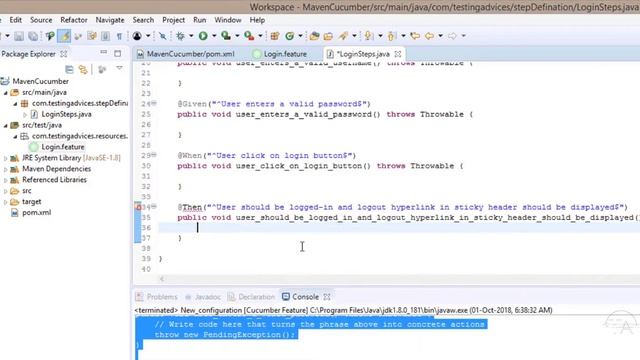
Task: Open Back history dropdown arrow
Action: point(440,36)
